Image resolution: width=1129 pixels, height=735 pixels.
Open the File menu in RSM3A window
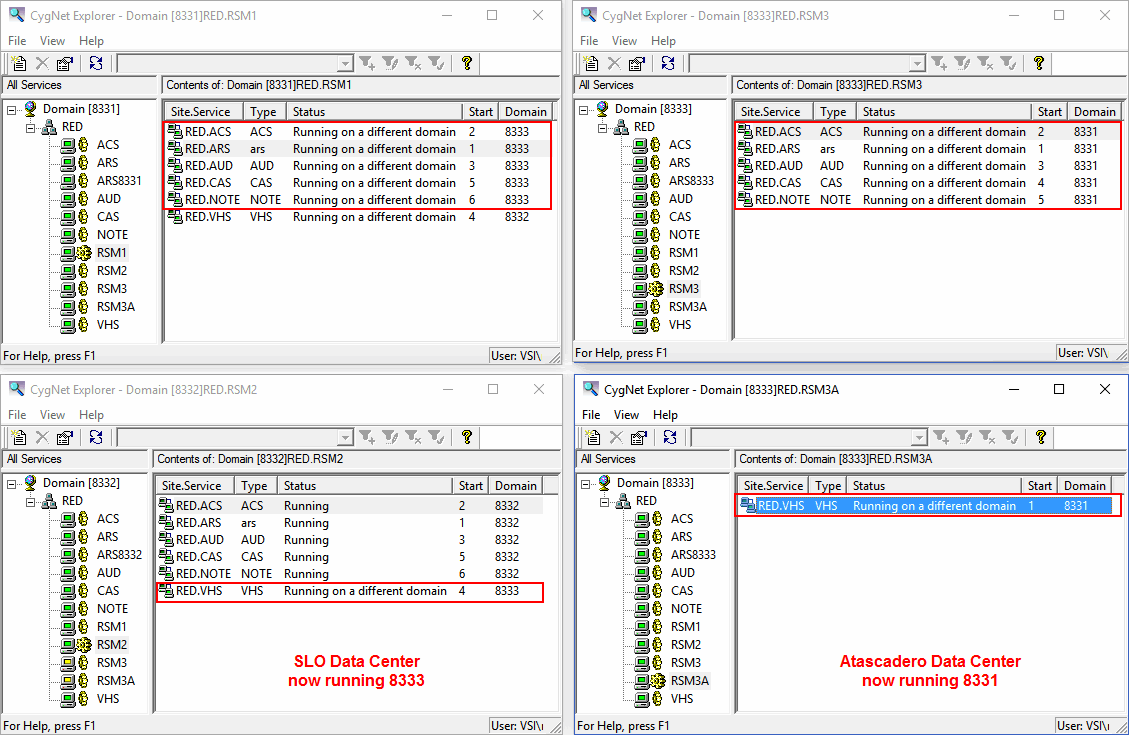point(590,415)
